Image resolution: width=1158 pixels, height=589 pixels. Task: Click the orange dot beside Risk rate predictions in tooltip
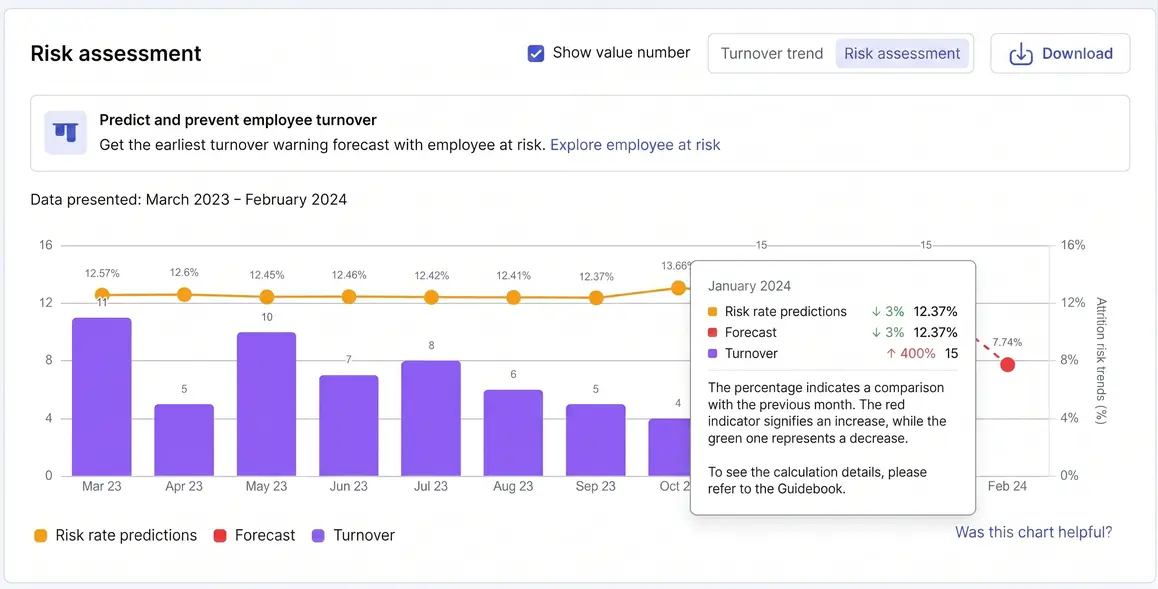pos(713,311)
